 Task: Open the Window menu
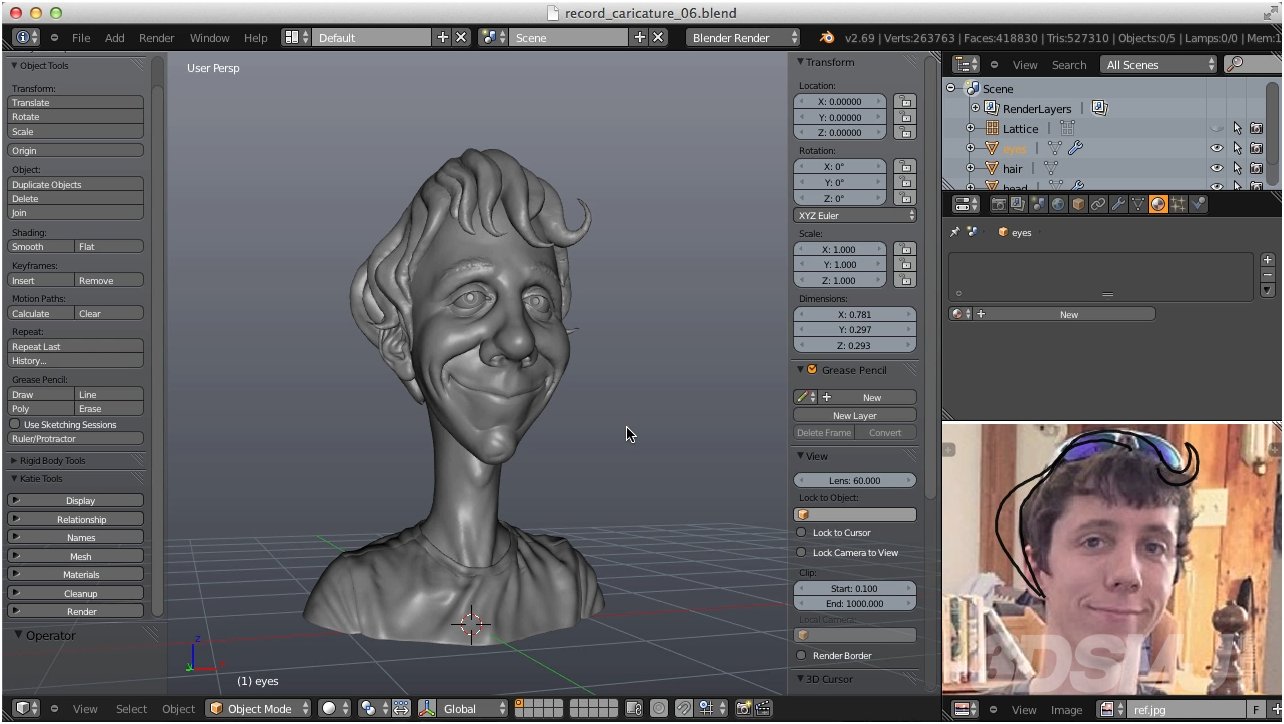click(x=210, y=37)
